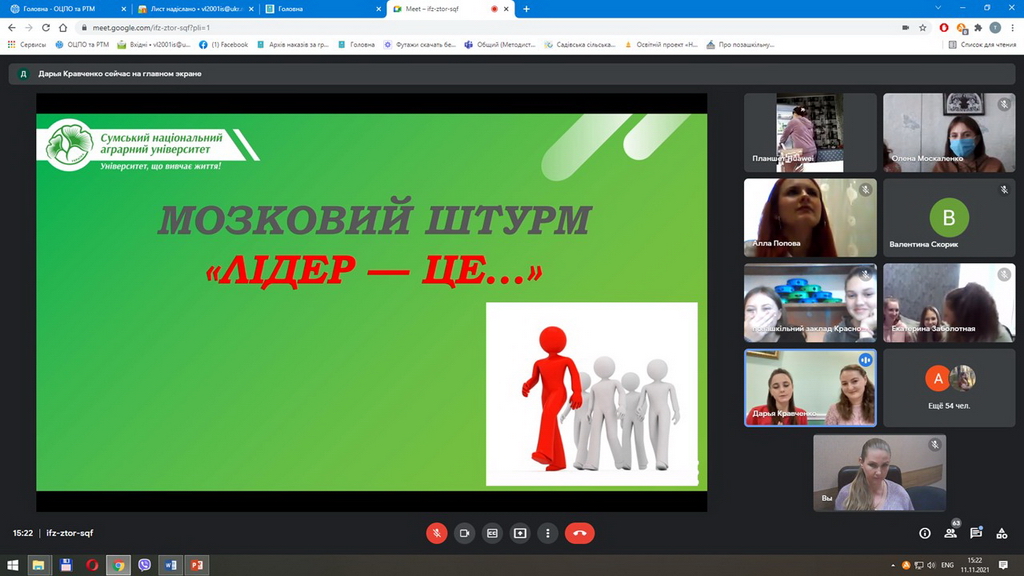Screen dimensions: 1024x576
Task: Expand the system tray hidden icons arrow
Action: [895, 566]
